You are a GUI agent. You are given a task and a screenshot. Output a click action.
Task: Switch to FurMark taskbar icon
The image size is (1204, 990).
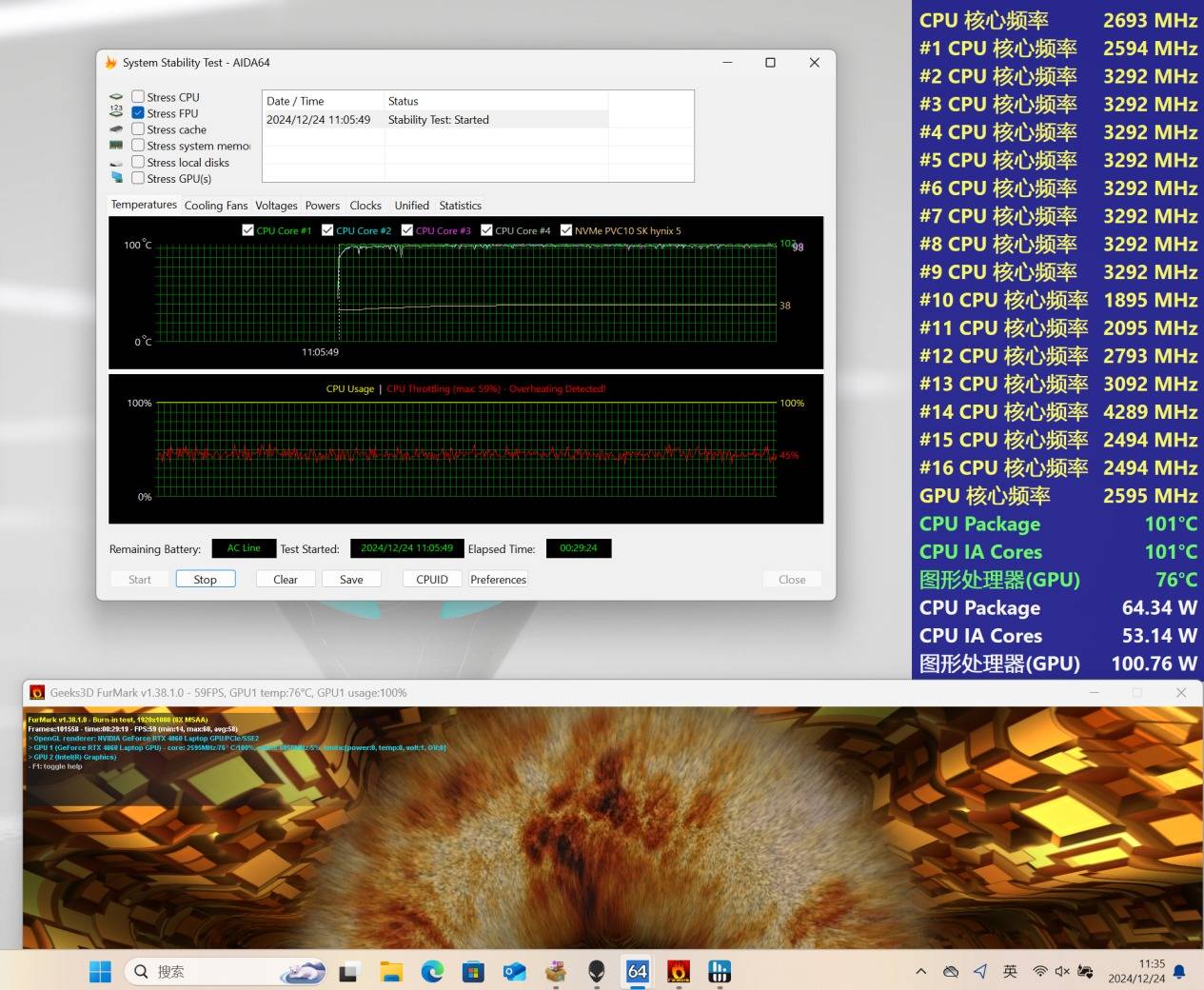pos(679,971)
